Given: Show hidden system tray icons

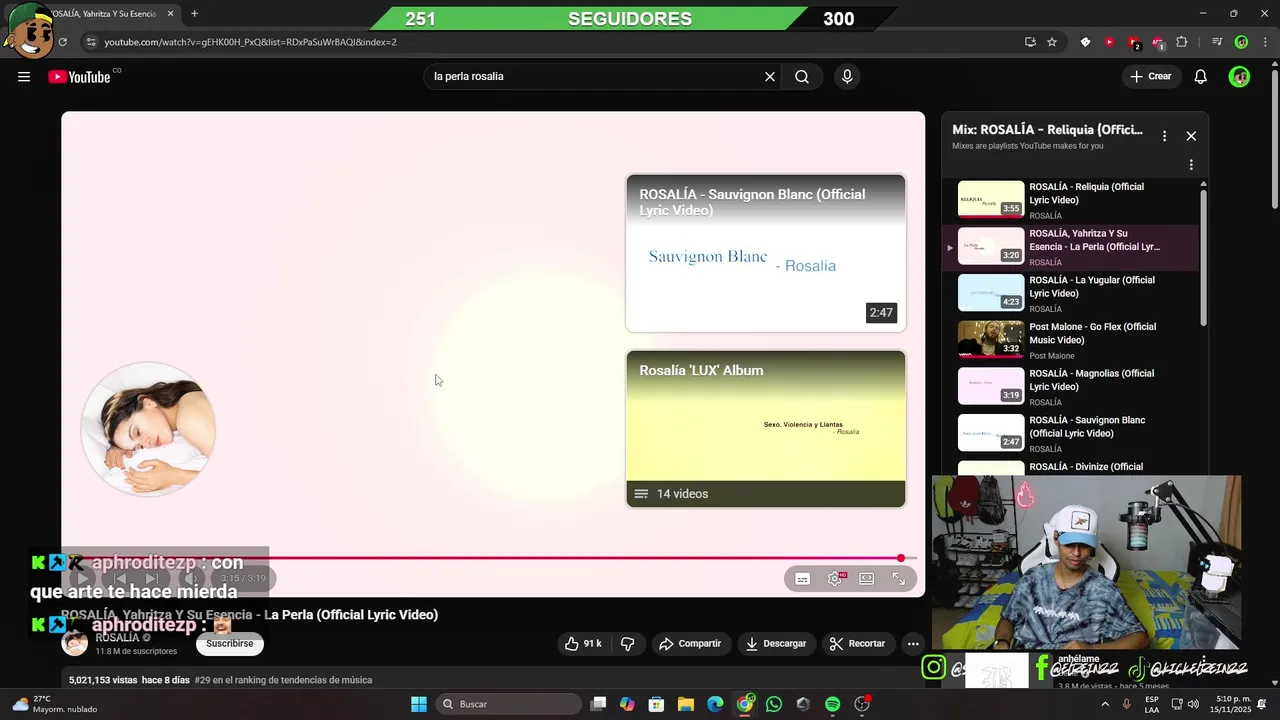Looking at the screenshot, I should point(1105,704).
